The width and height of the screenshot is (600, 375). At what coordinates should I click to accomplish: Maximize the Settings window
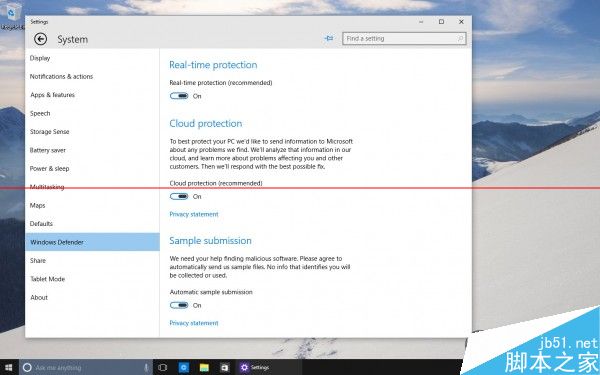[441, 22]
